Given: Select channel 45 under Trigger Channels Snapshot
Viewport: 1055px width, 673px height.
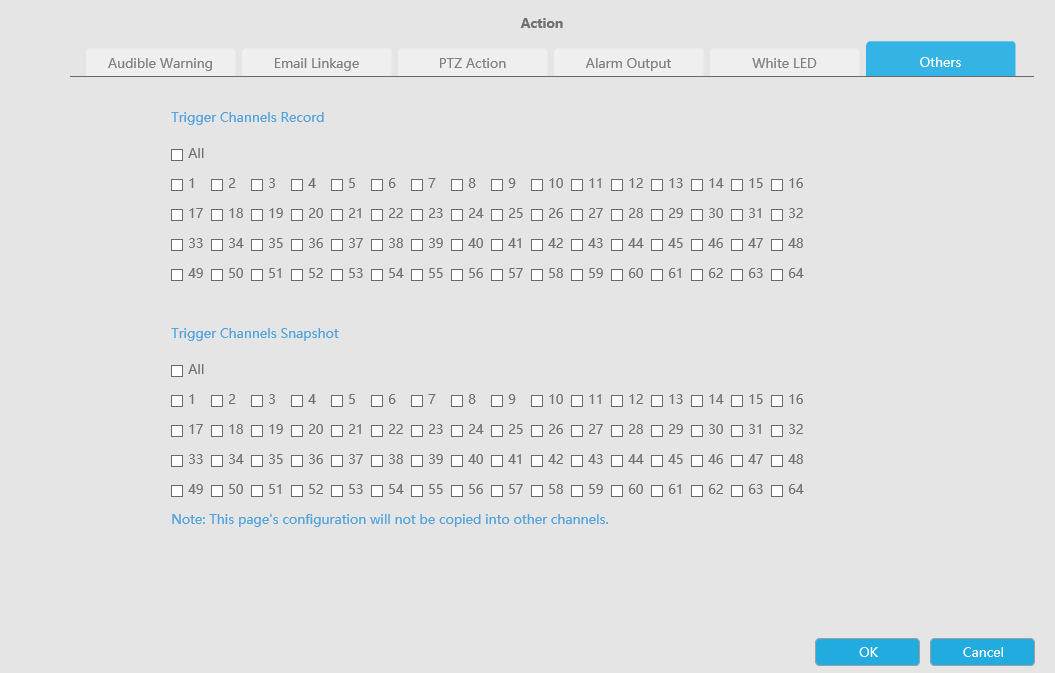Looking at the screenshot, I should [657, 461].
